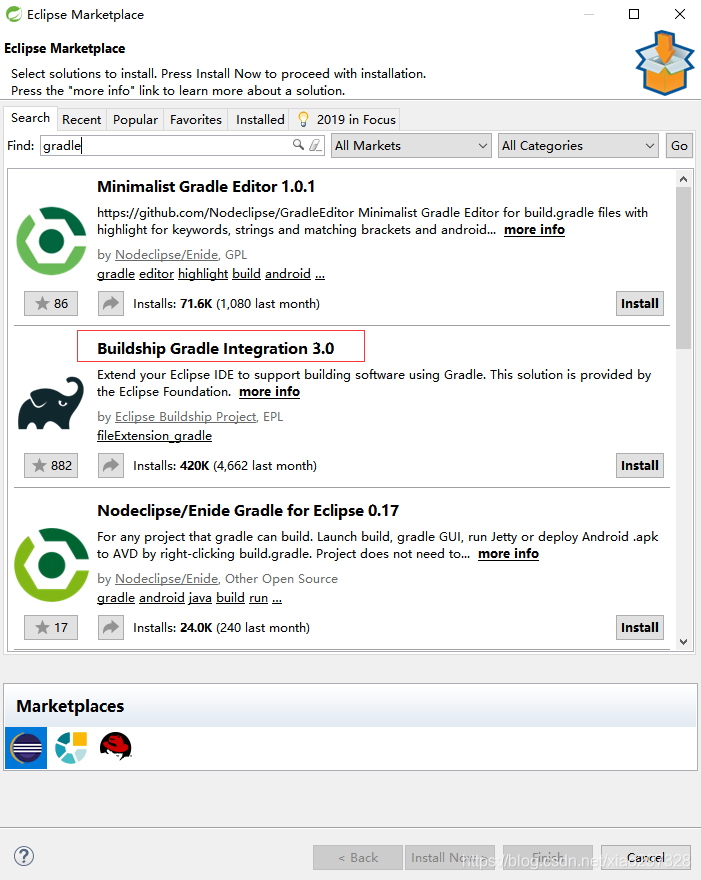
Task: Maximize the Eclipse Marketplace window
Action: [634, 14]
